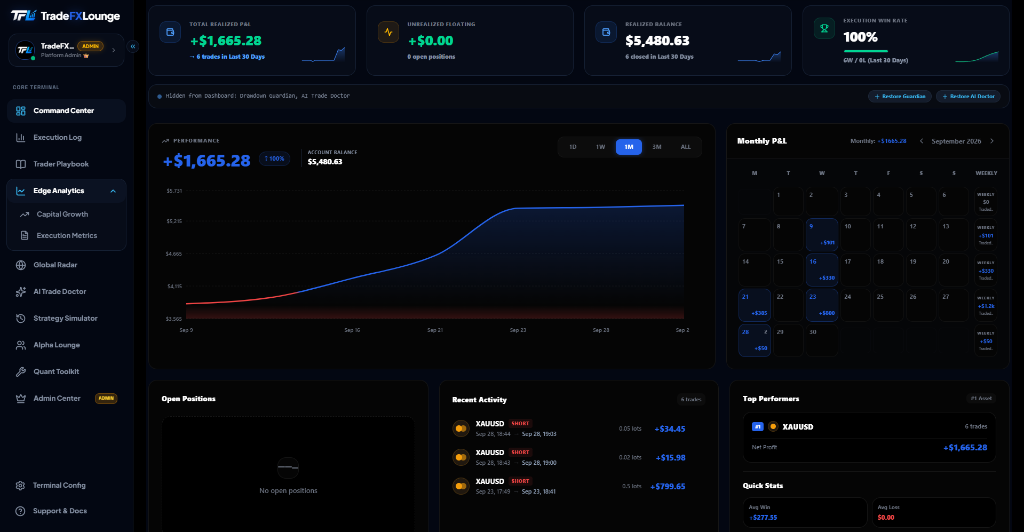Click the Command Center grid icon
This screenshot has height=532, width=1024.
point(21,111)
